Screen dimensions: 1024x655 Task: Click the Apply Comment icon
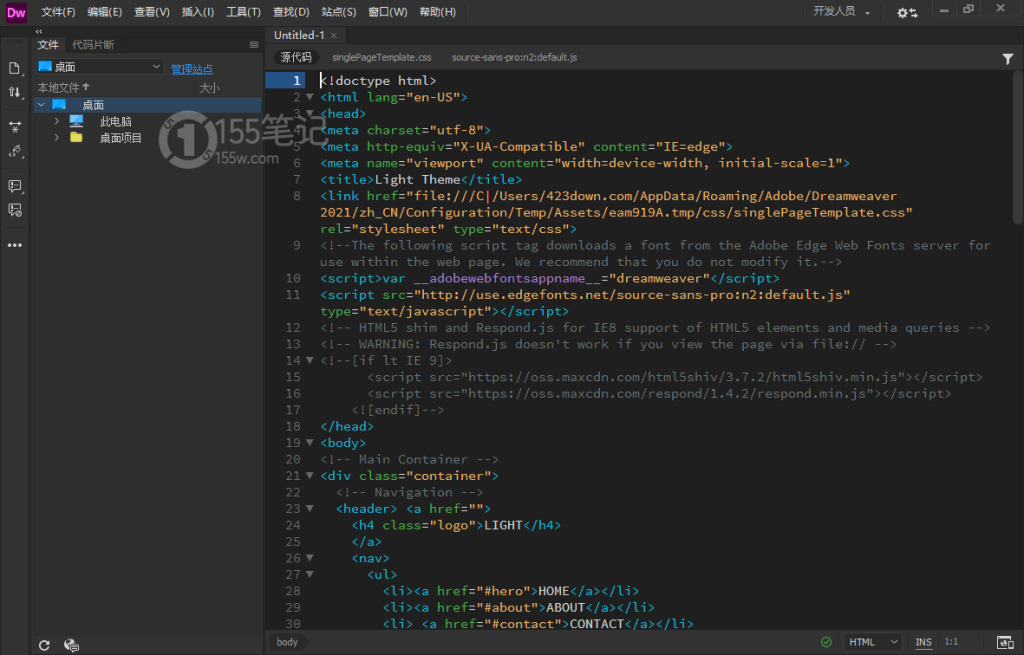point(15,186)
